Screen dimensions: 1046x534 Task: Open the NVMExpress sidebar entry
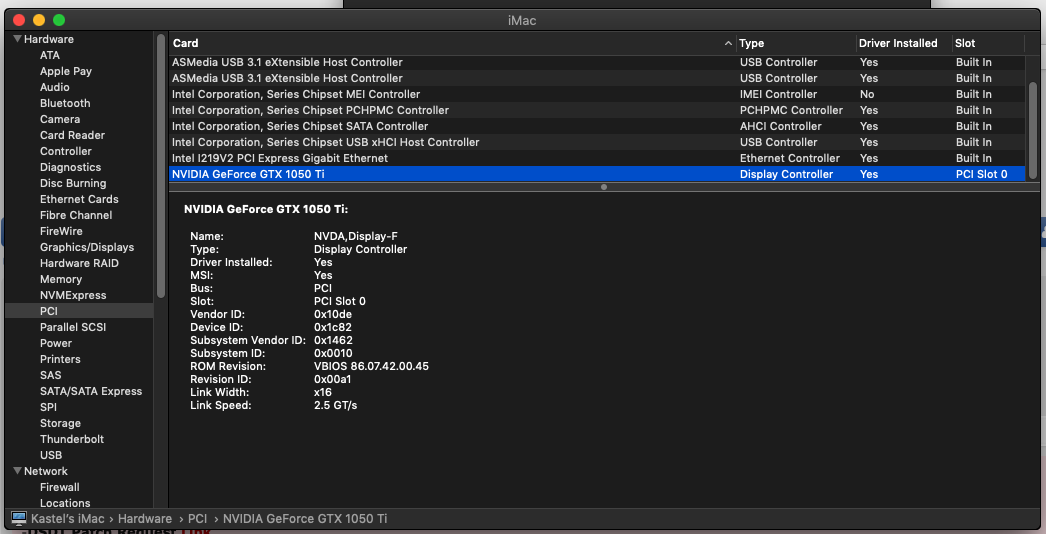click(x=72, y=295)
